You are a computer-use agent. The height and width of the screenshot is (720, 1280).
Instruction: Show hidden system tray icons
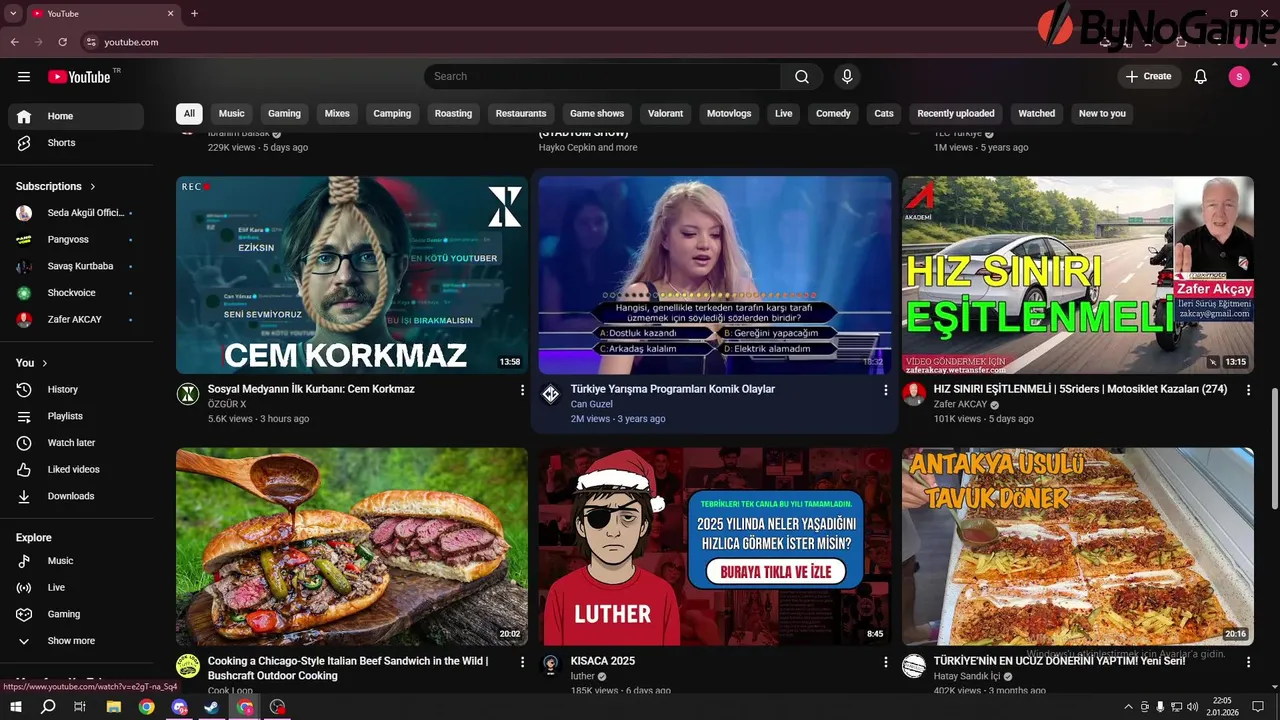click(x=1129, y=707)
